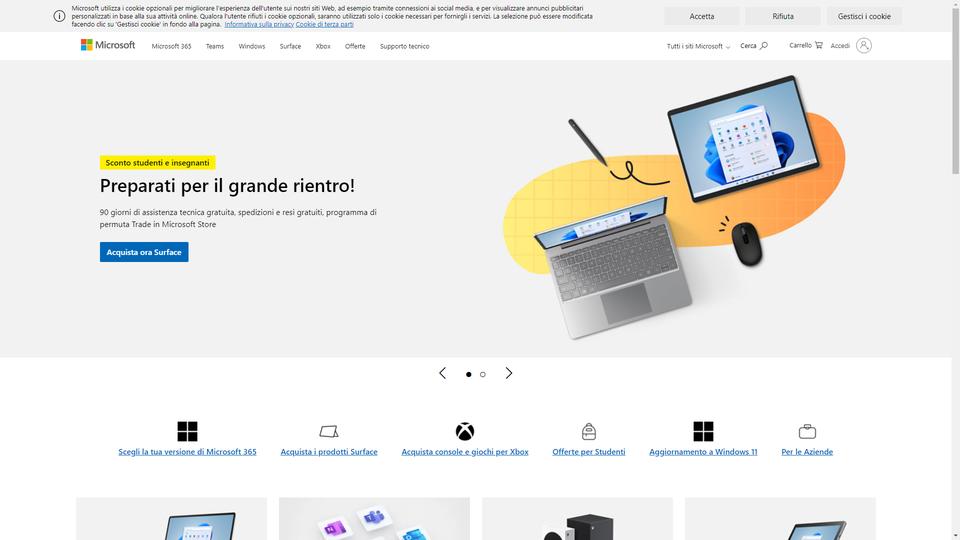Viewport: 960px width, 540px height.
Task: Go to next carousel slide
Action: pyautogui.click(x=509, y=373)
